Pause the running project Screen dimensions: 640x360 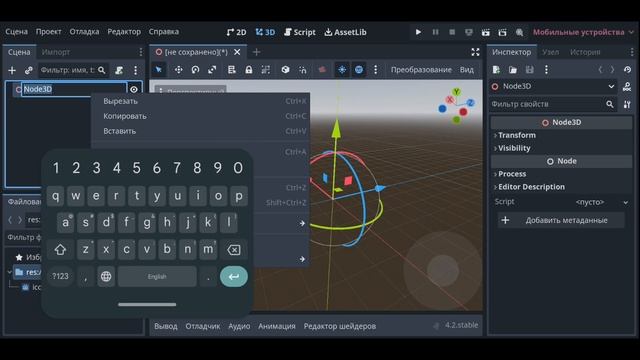click(x=436, y=32)
